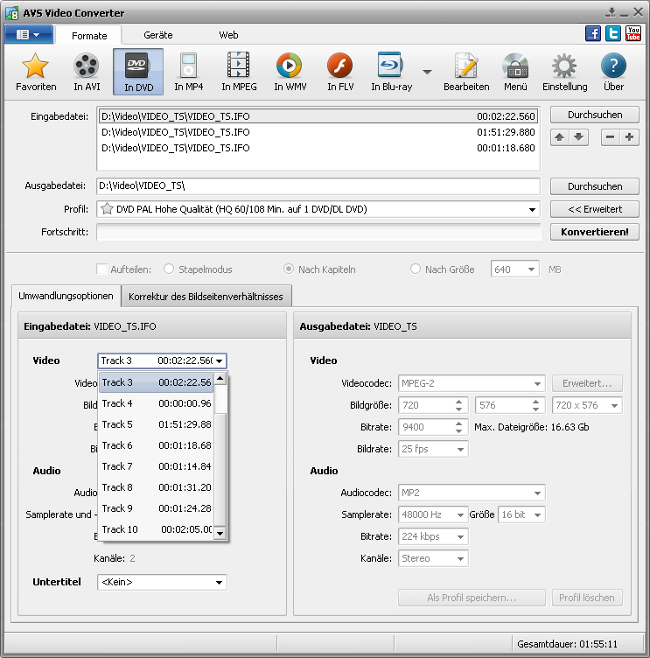Click the profile favorite star icon
650x658 pixels.
point(107,209)
